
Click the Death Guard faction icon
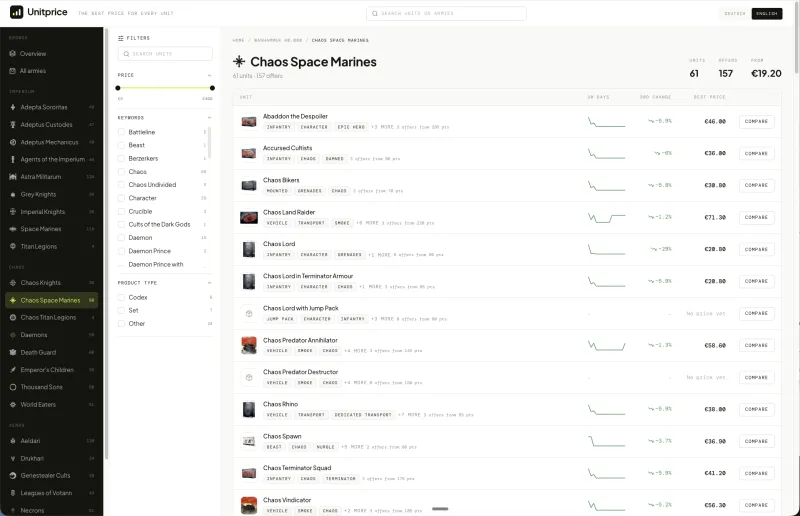[13, 352]
